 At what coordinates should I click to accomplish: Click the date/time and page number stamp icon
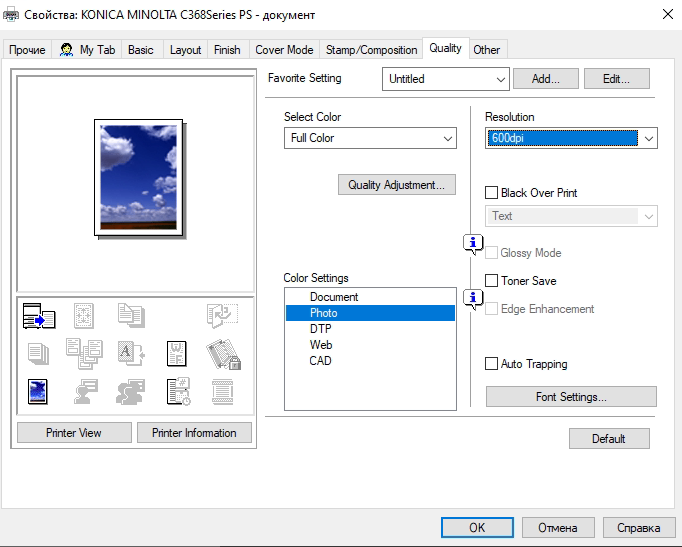(x=178, y=391)
